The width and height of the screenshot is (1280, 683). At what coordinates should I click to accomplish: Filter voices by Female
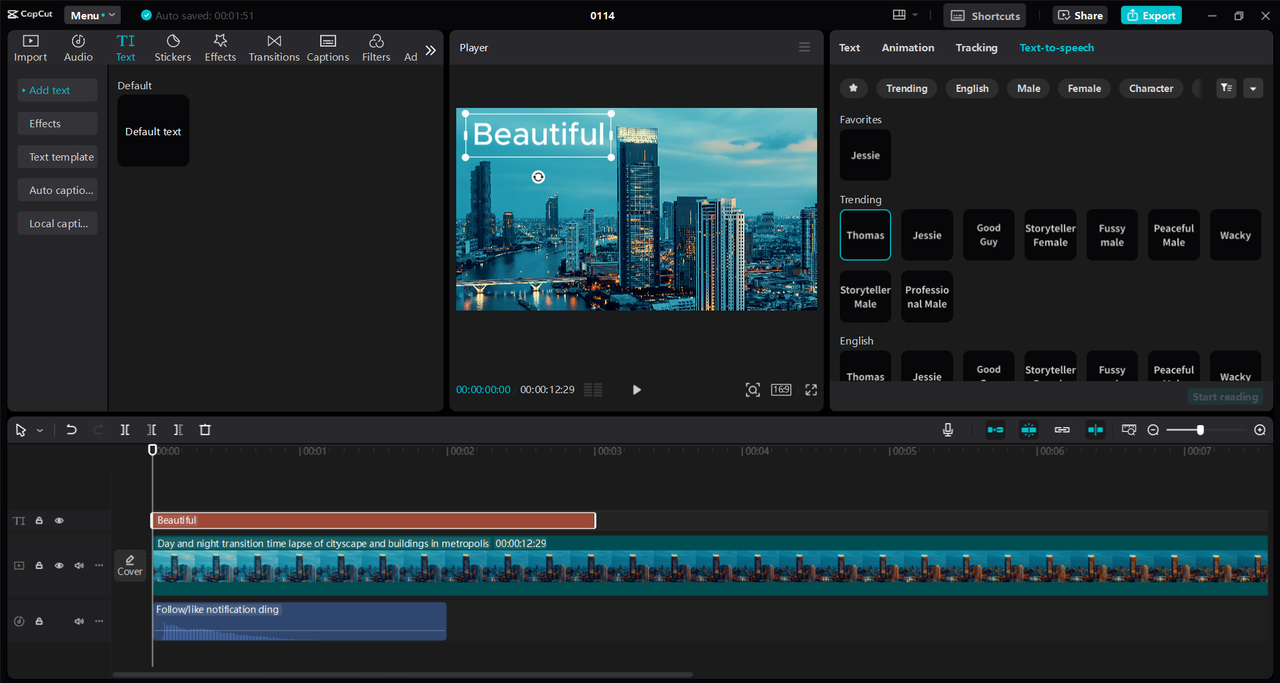[1084, 88]
